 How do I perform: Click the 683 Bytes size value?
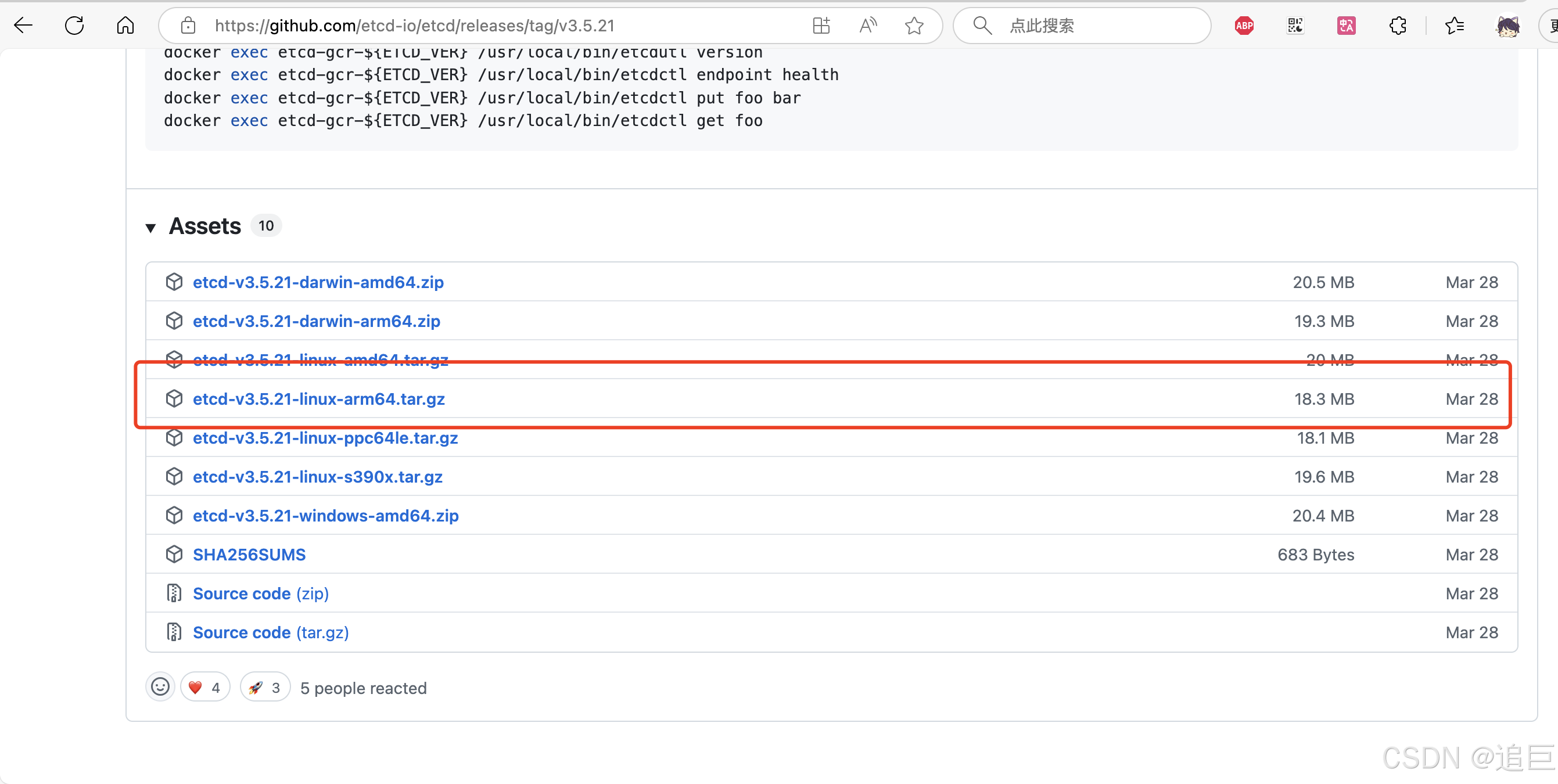pyautogui.click(x=1315, y=554)
